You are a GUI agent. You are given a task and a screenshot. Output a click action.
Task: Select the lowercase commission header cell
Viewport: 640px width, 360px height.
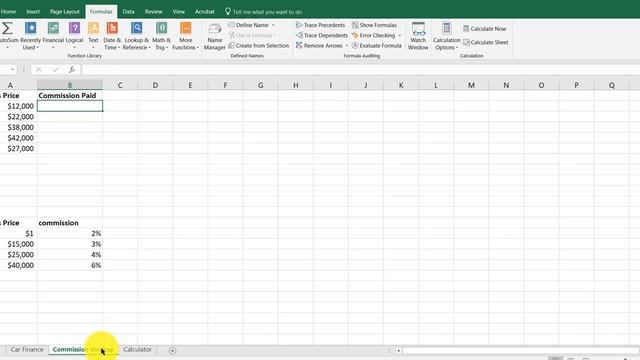[70, 223]
